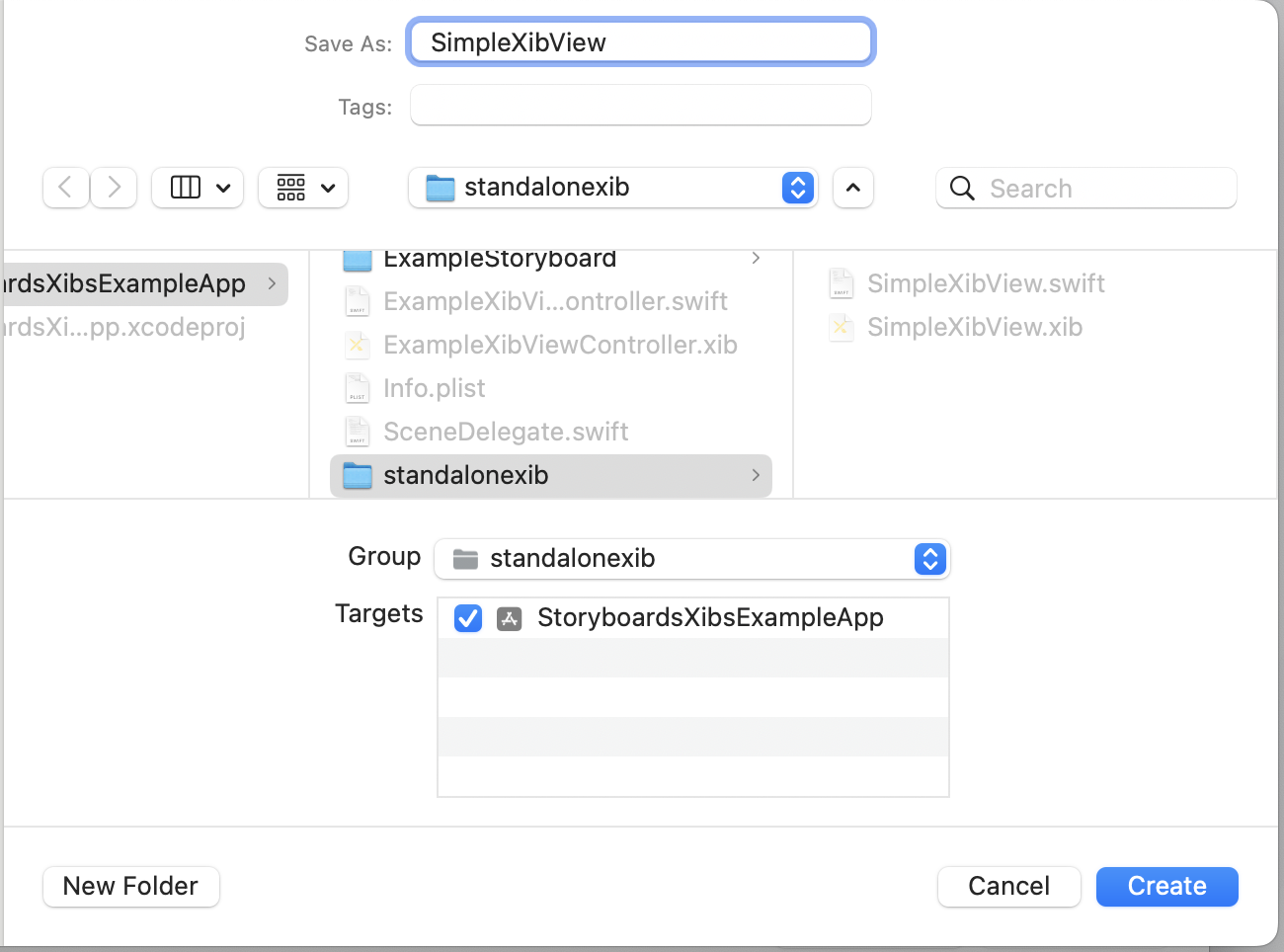Viewport: 1284px width, 952px height.
Task: Expand the ExampleStoryboard folder chevron
Action: click(x=756, y=258)
